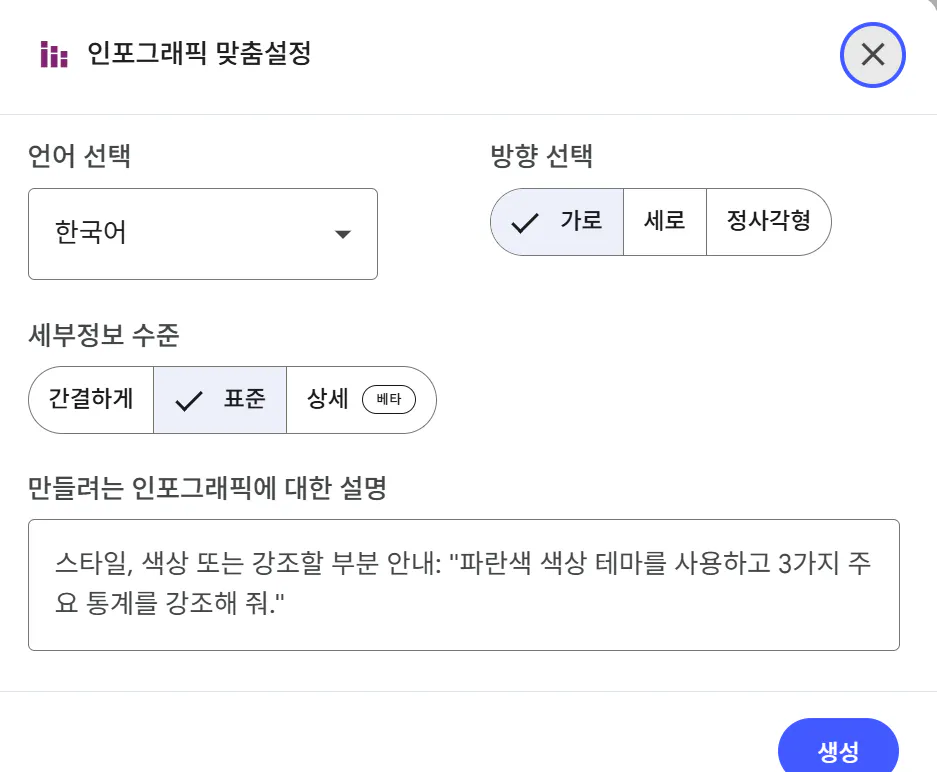Select 정사각형 square orientation
This screenshot has height=772, width=937.
(x=768, y=222)
